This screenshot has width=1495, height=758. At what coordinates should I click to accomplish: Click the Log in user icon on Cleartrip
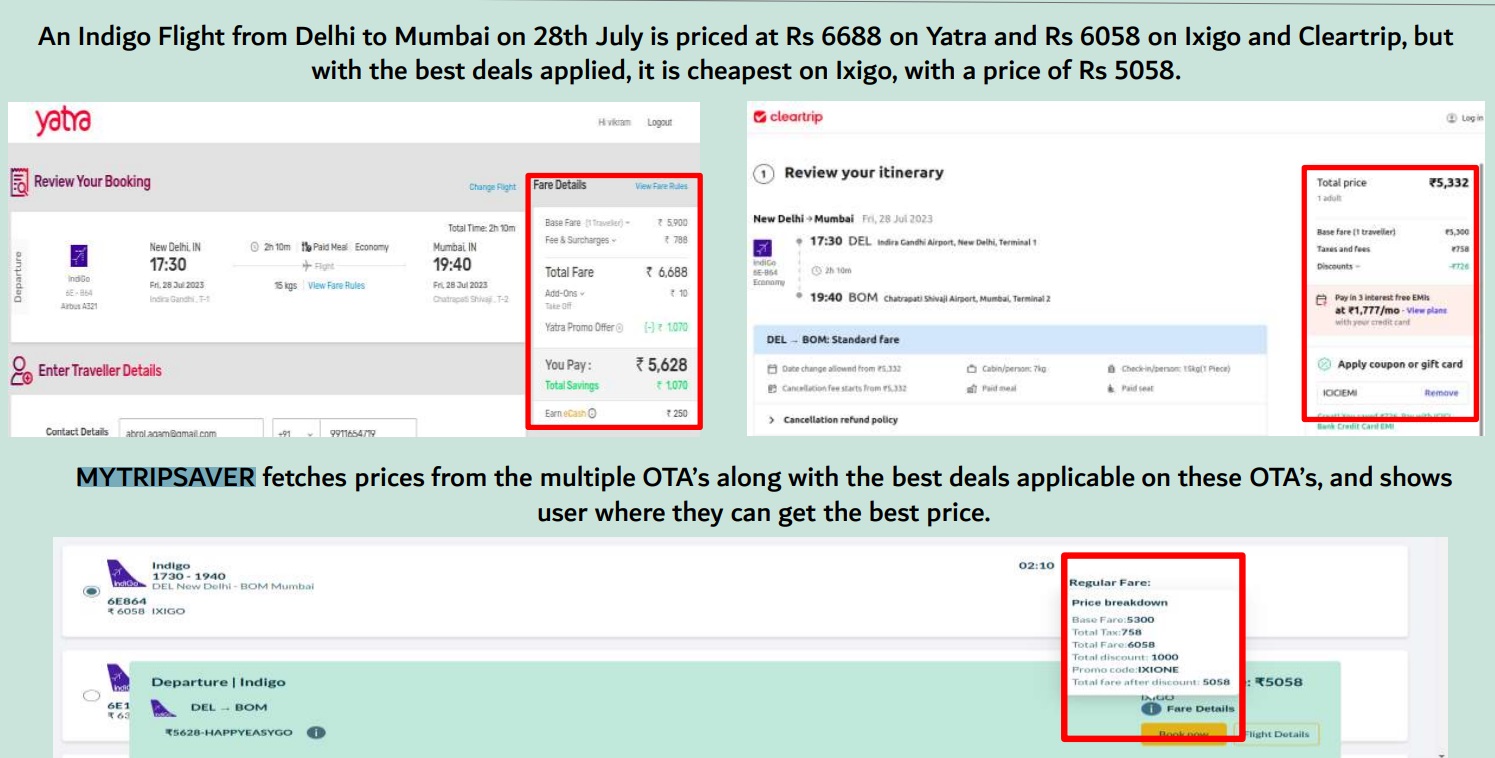[1451, 118]
